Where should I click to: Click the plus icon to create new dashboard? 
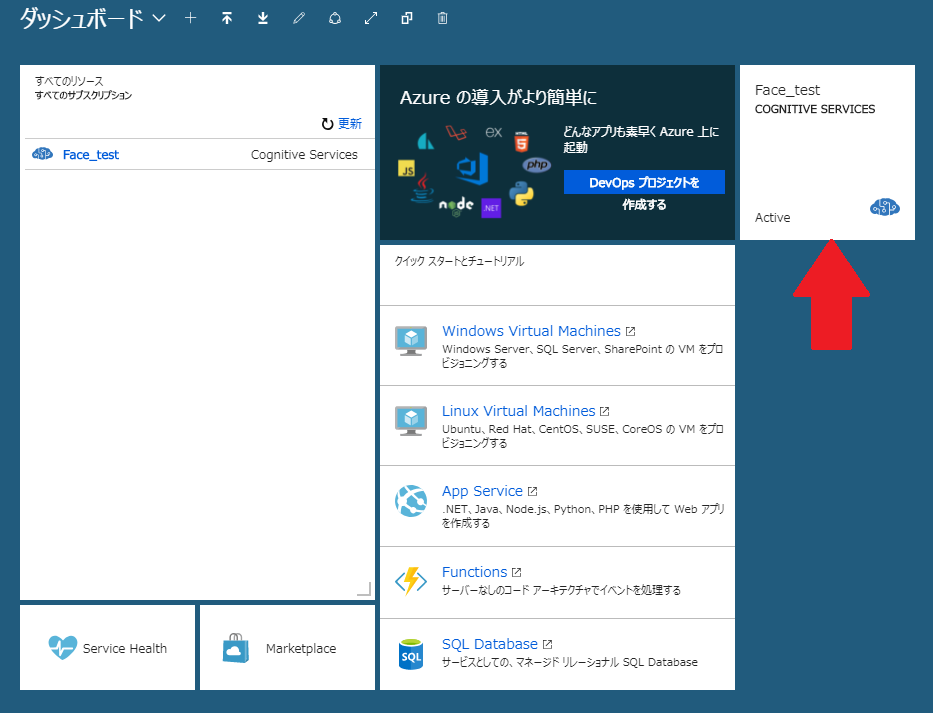[x=190, y=18]
